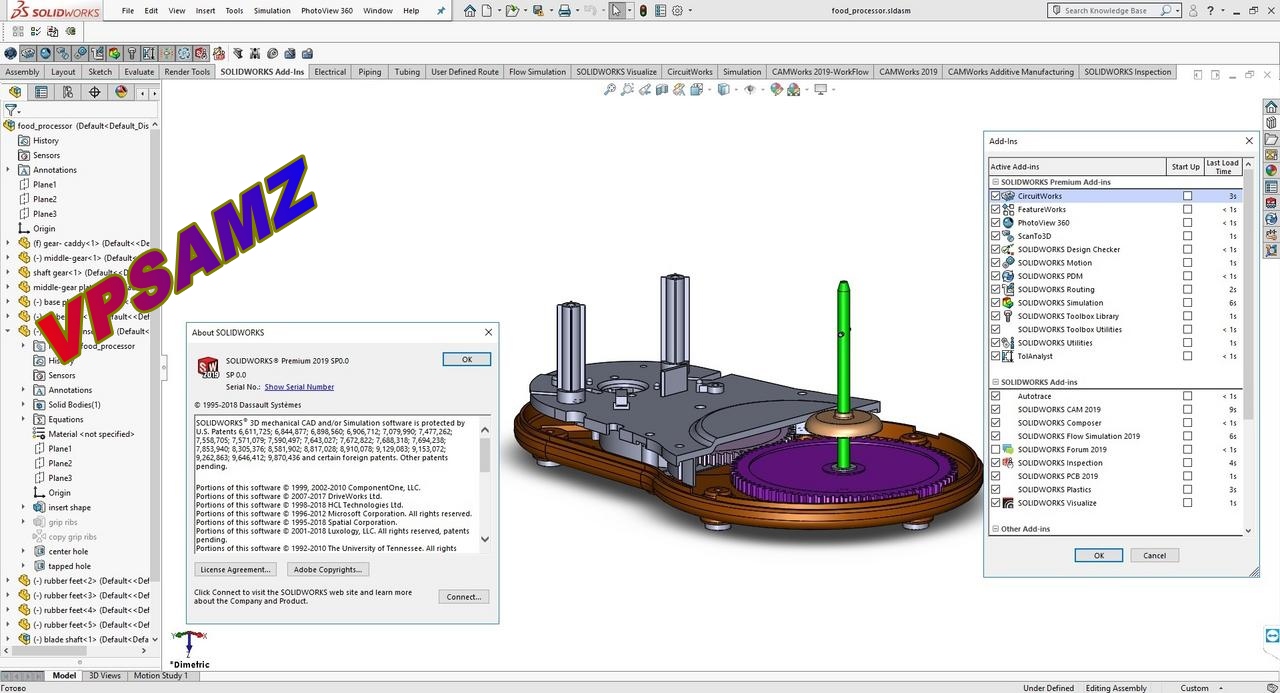Viewport: 1280px width, 693px height.
Task: Switch to the Evaluate tab
Action: click(139, 72)
